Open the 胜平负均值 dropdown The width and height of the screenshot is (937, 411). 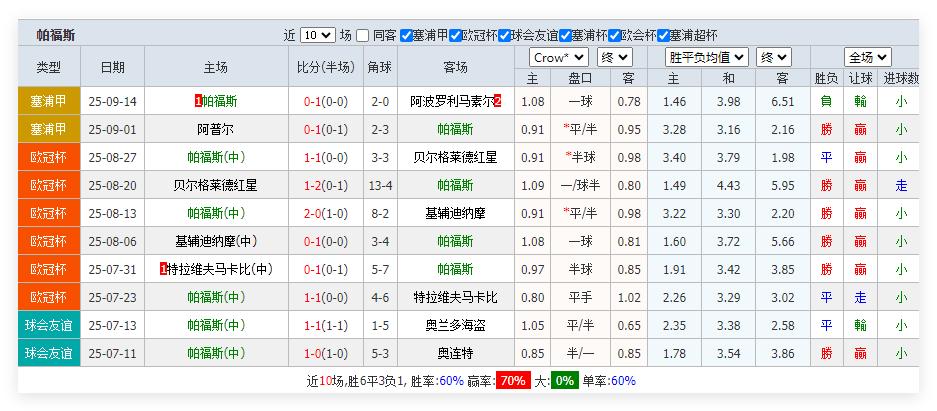[707, 57]
